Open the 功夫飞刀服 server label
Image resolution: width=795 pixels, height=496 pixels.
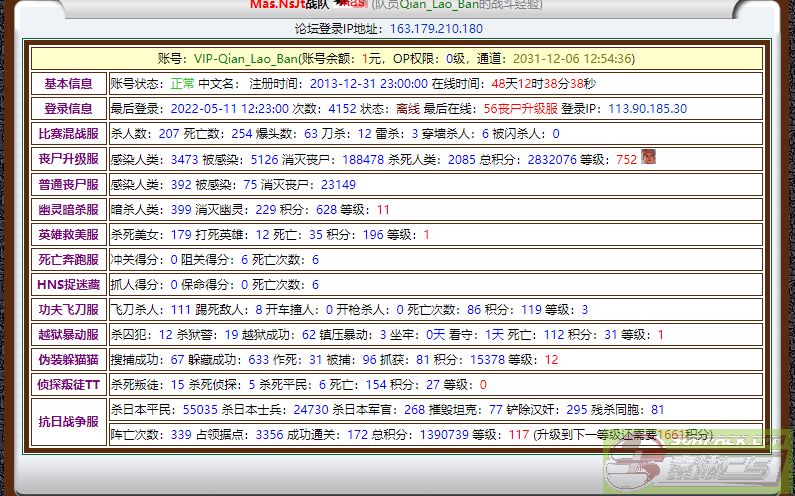tap(68, 310)
